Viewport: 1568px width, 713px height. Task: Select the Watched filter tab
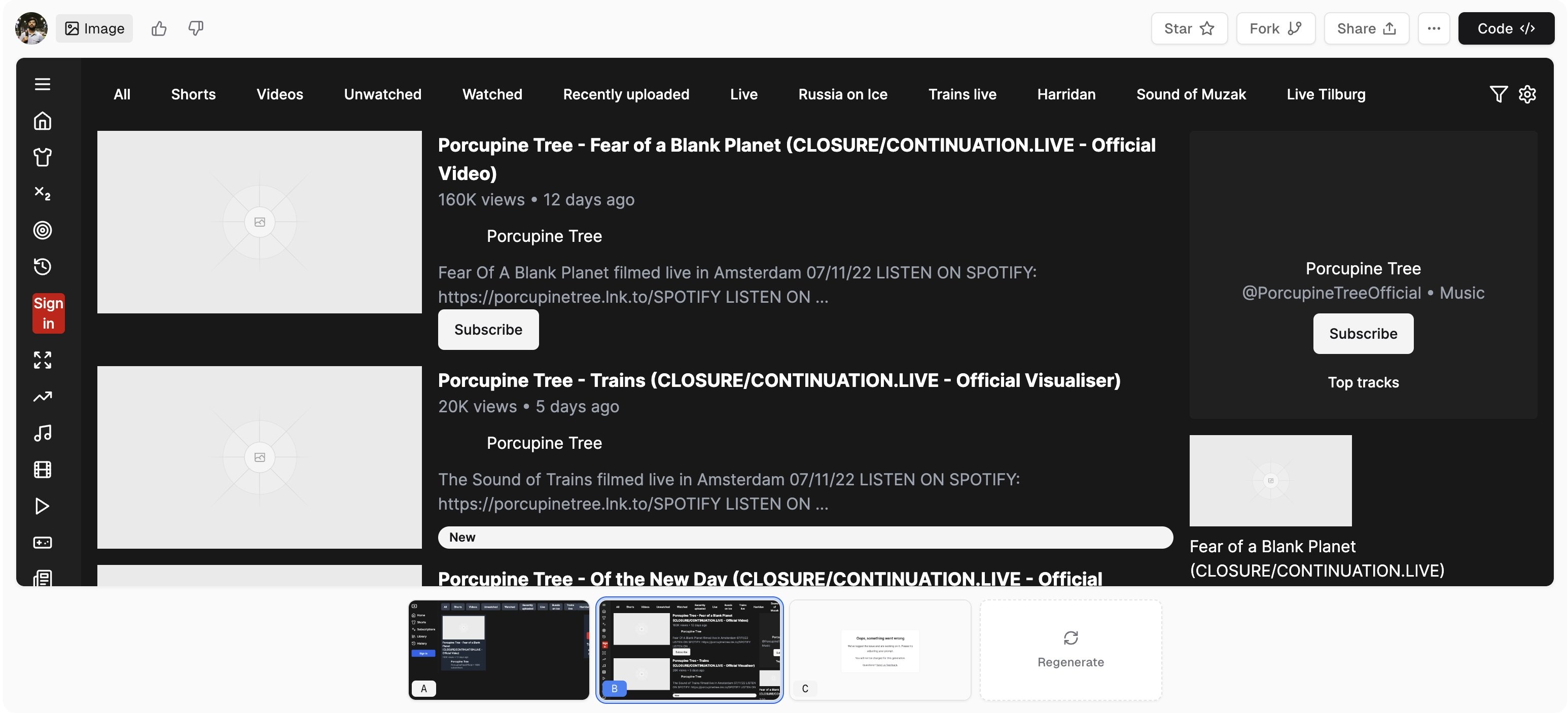(492, 94)
